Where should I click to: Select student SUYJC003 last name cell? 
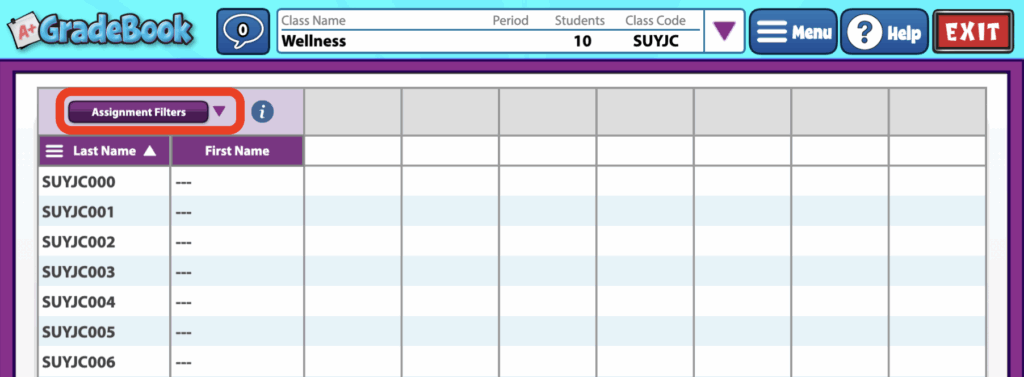point(104,272)
